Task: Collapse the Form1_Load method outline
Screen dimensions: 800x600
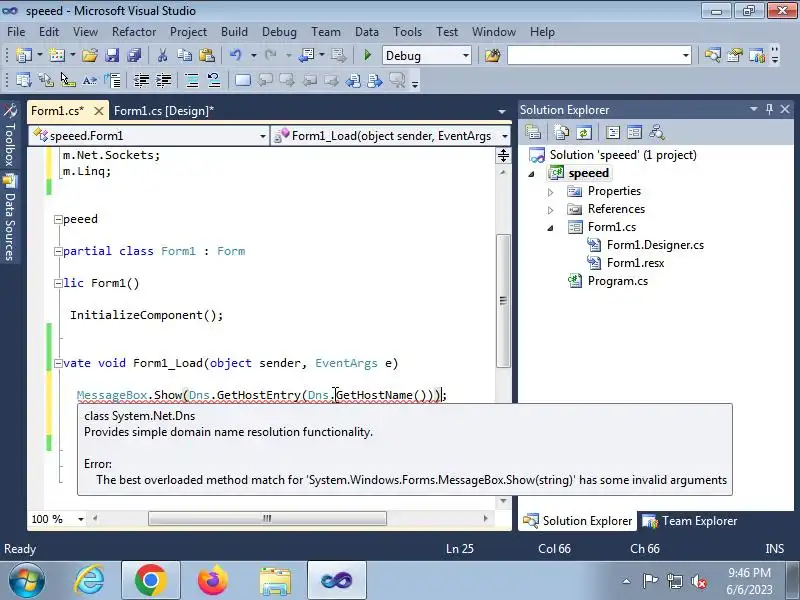Action: click(58, 363)
